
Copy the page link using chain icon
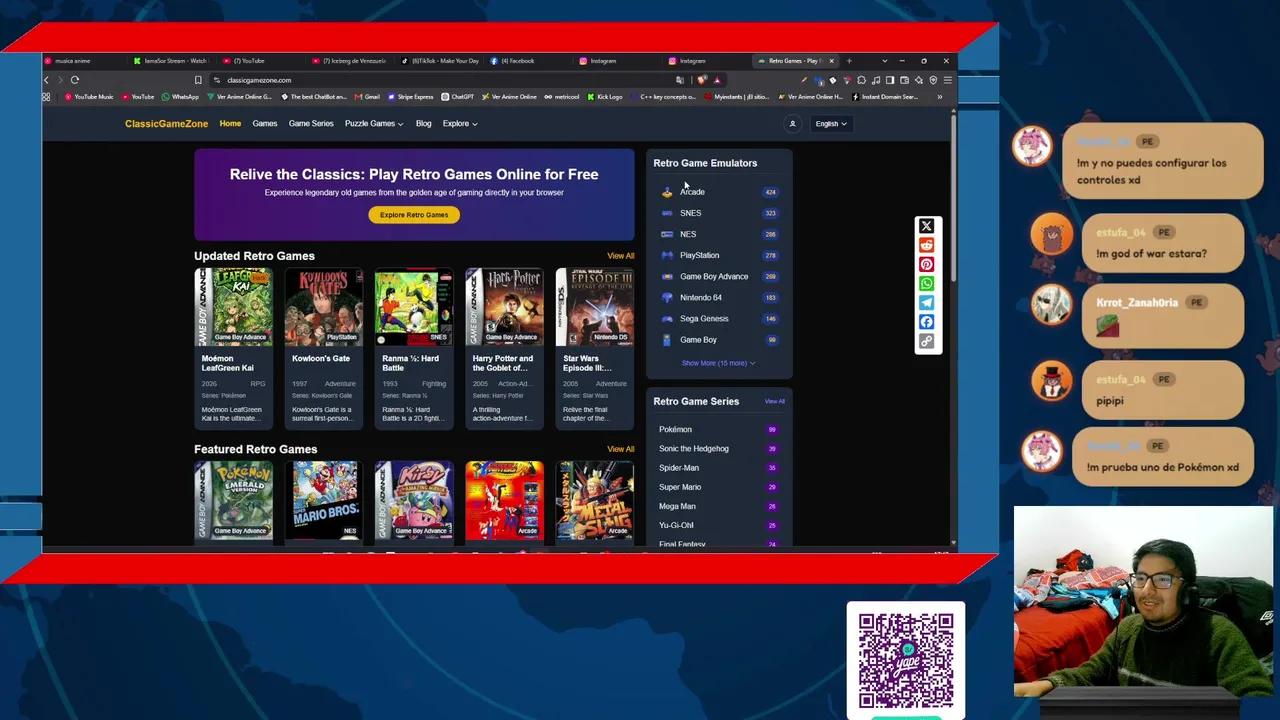click(x=926, y=341)
